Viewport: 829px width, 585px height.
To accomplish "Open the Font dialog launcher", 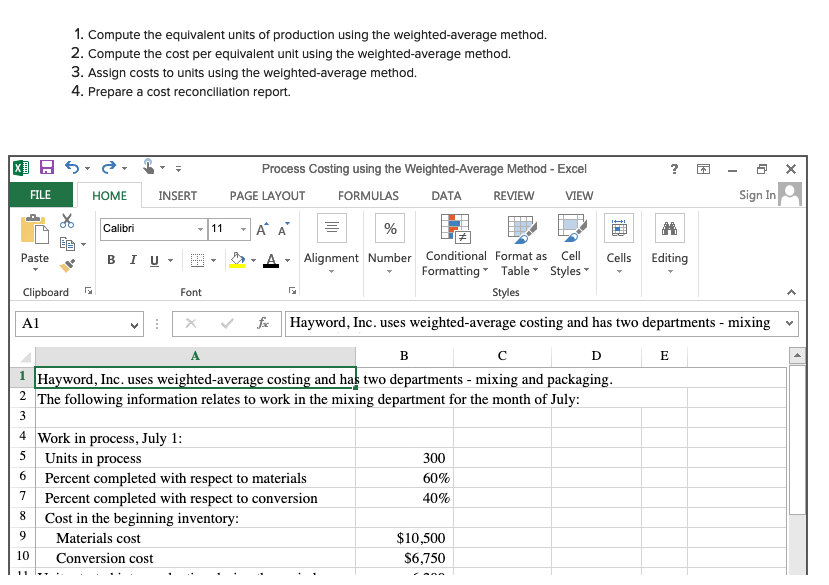I will [x=292, y=290].
